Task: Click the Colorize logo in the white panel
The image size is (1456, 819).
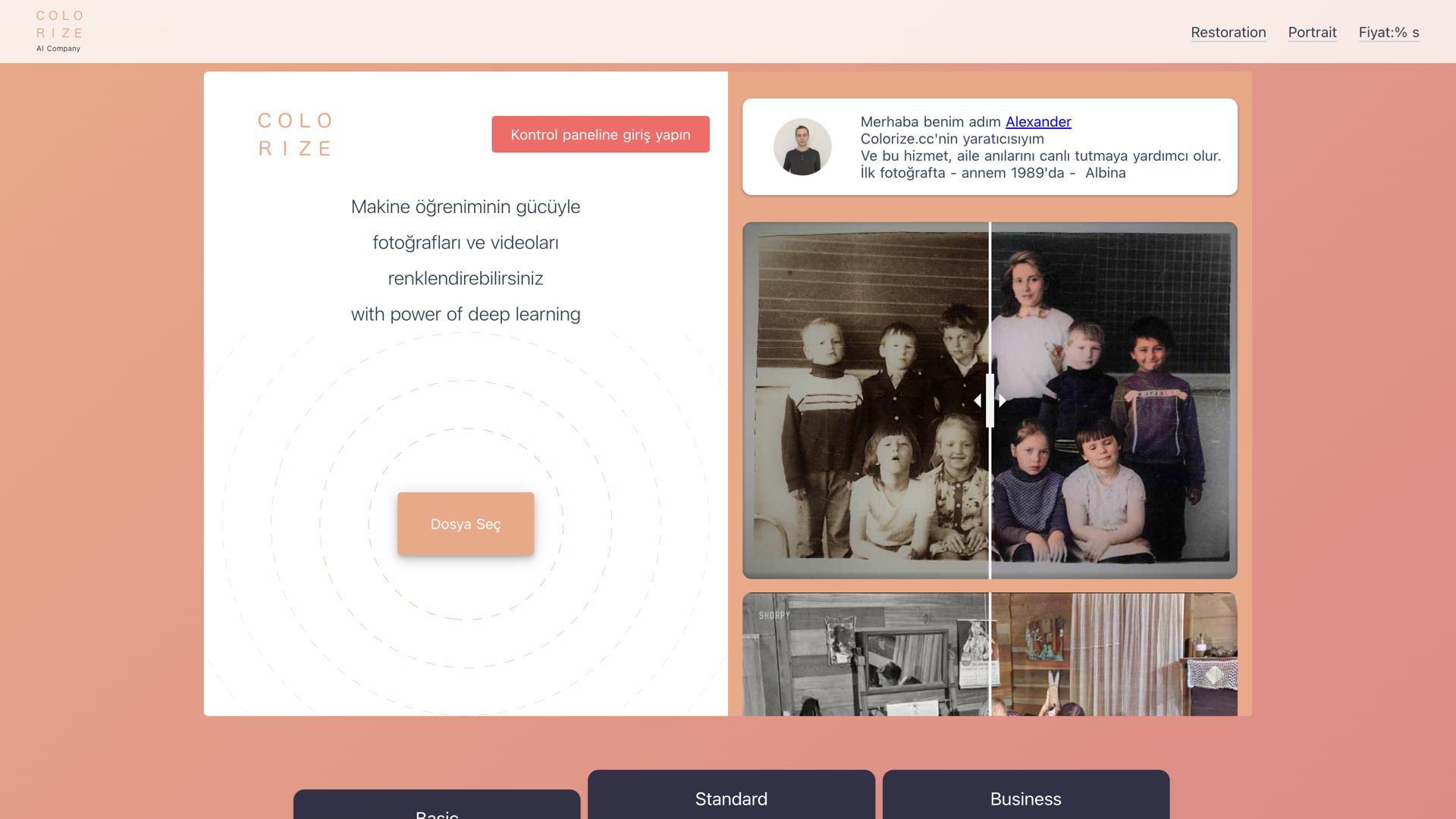Action: coord(295,134)
